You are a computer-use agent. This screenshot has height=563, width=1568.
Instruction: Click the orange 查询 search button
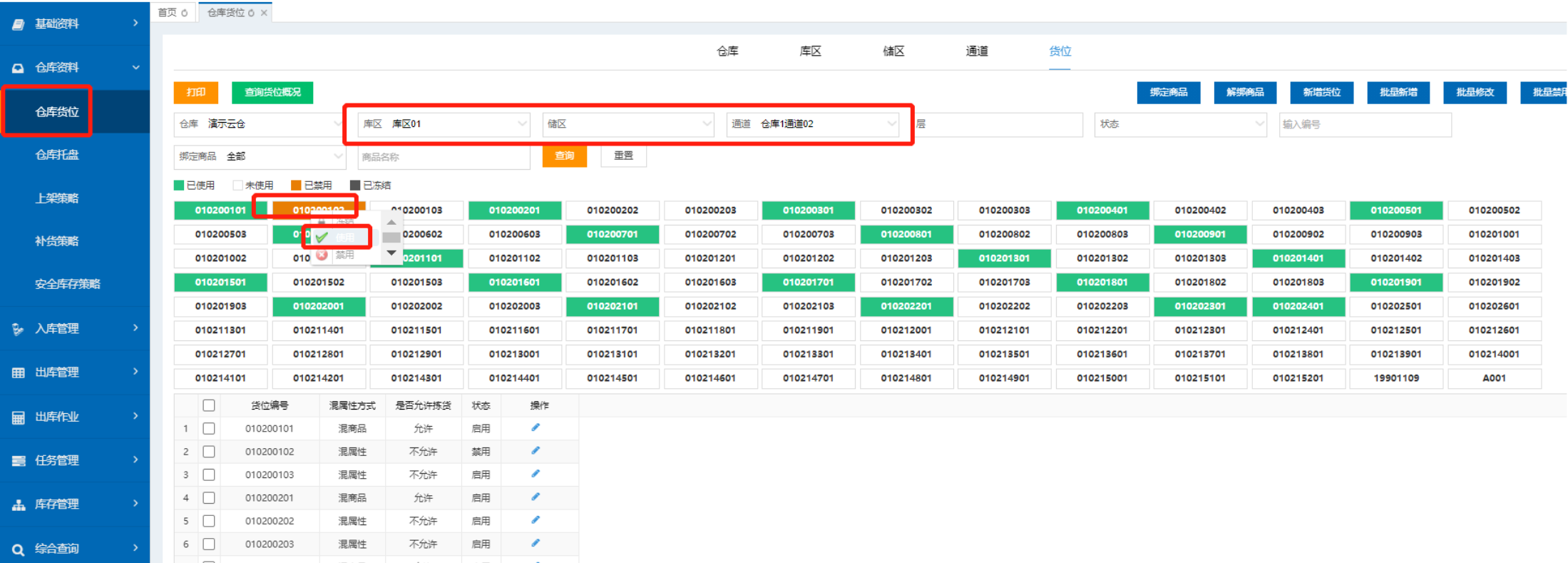pos(565,156)
